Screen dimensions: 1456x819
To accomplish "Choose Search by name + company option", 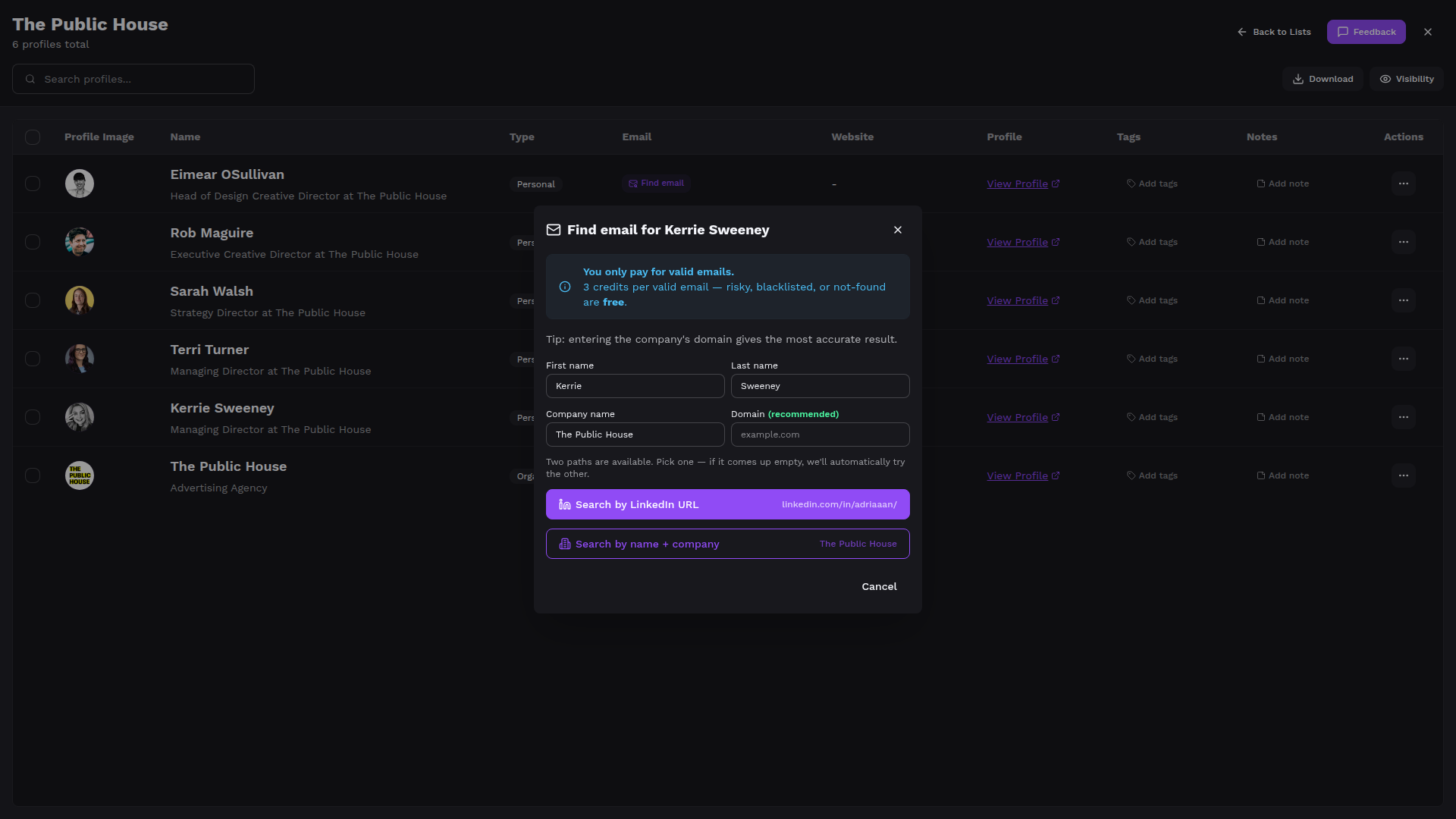I will pos(728,544).
